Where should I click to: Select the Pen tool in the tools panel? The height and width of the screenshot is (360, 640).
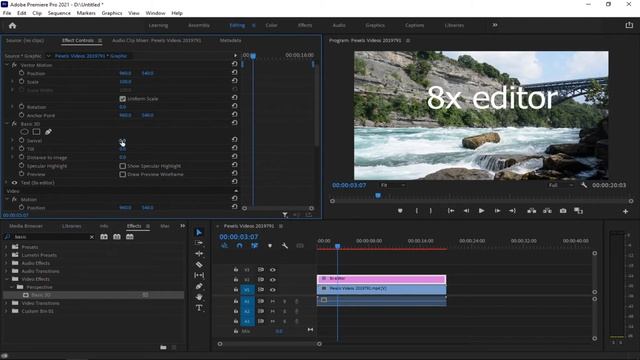click(199, 286)
